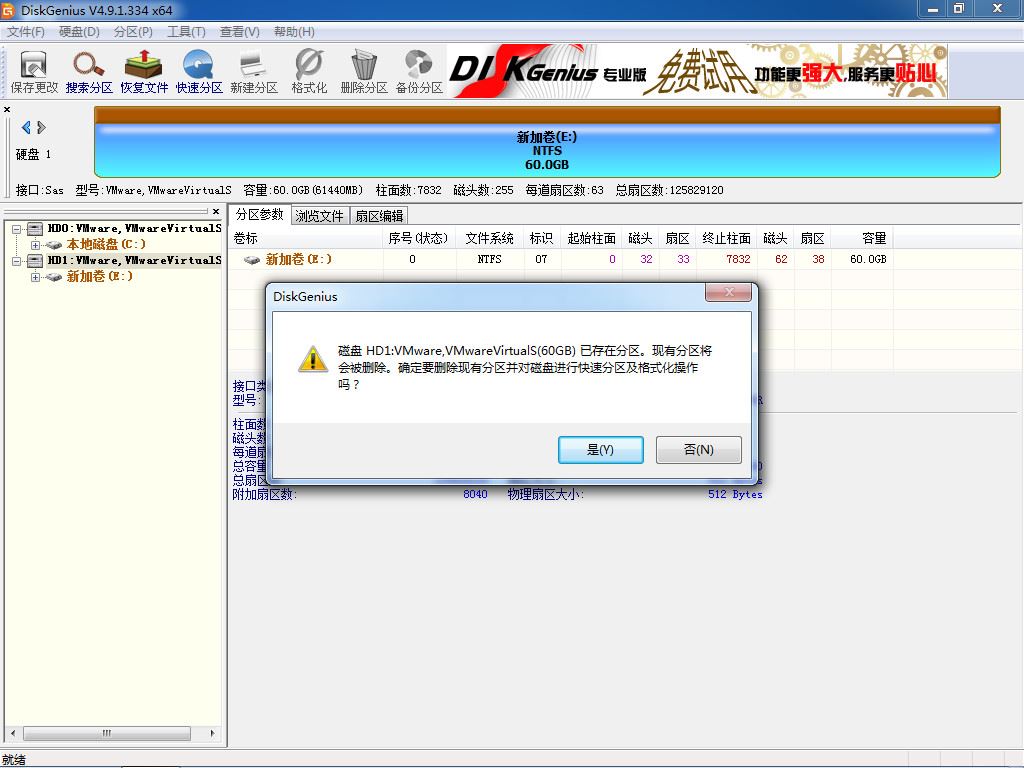Collapse the HD1 disk tree node

(x=17, y=261)
